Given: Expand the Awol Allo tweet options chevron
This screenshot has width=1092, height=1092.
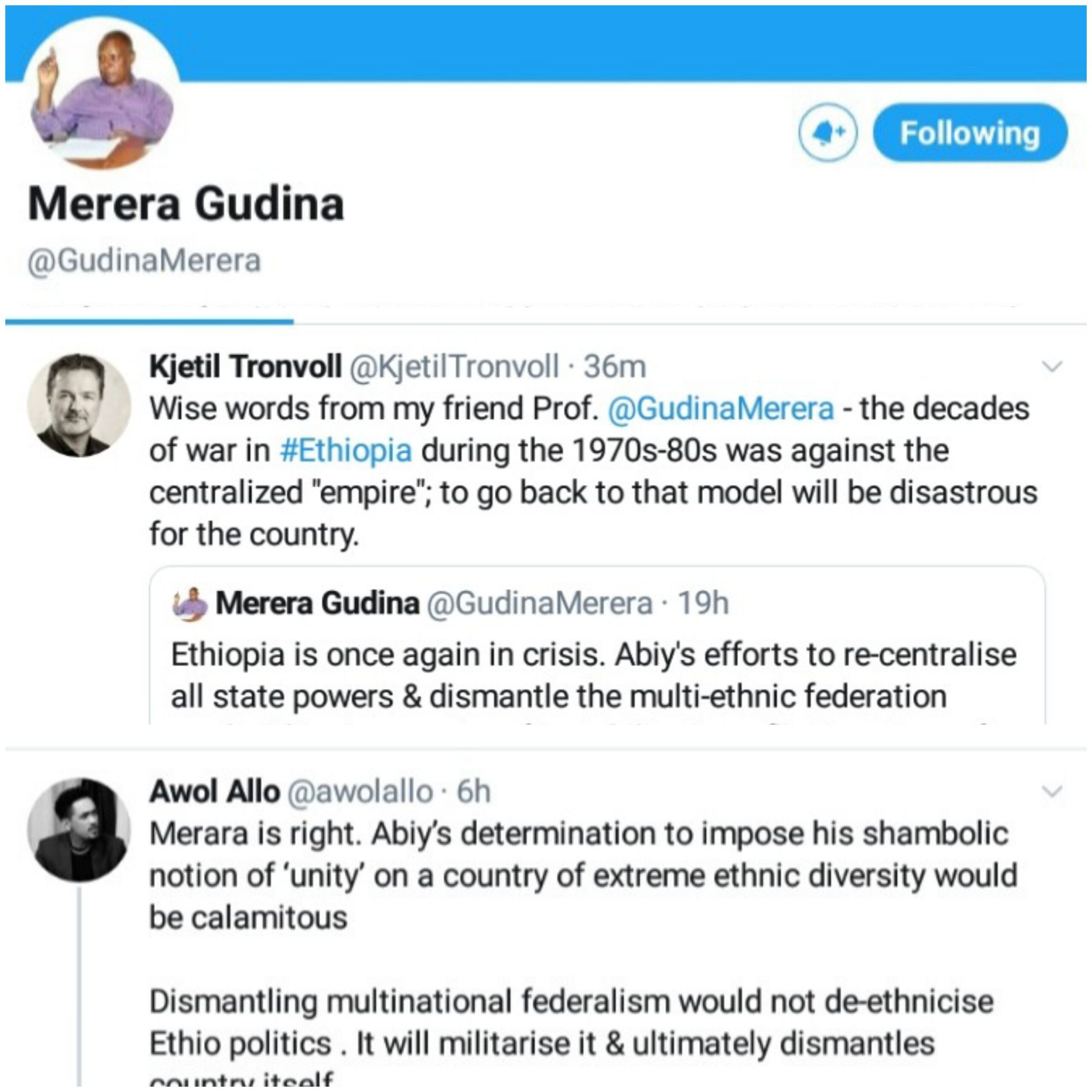Looking at the screenshot, I should point(1052,791).
